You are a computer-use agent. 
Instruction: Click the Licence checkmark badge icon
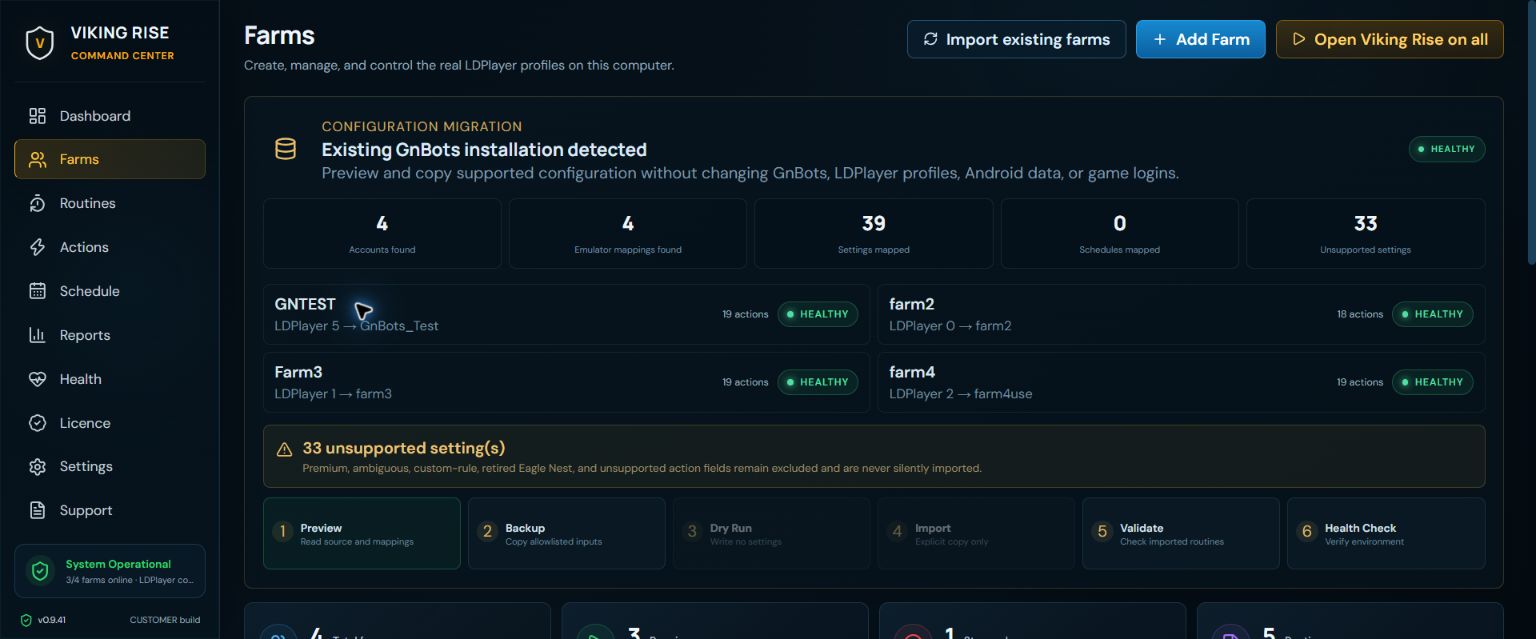(37, 423)
